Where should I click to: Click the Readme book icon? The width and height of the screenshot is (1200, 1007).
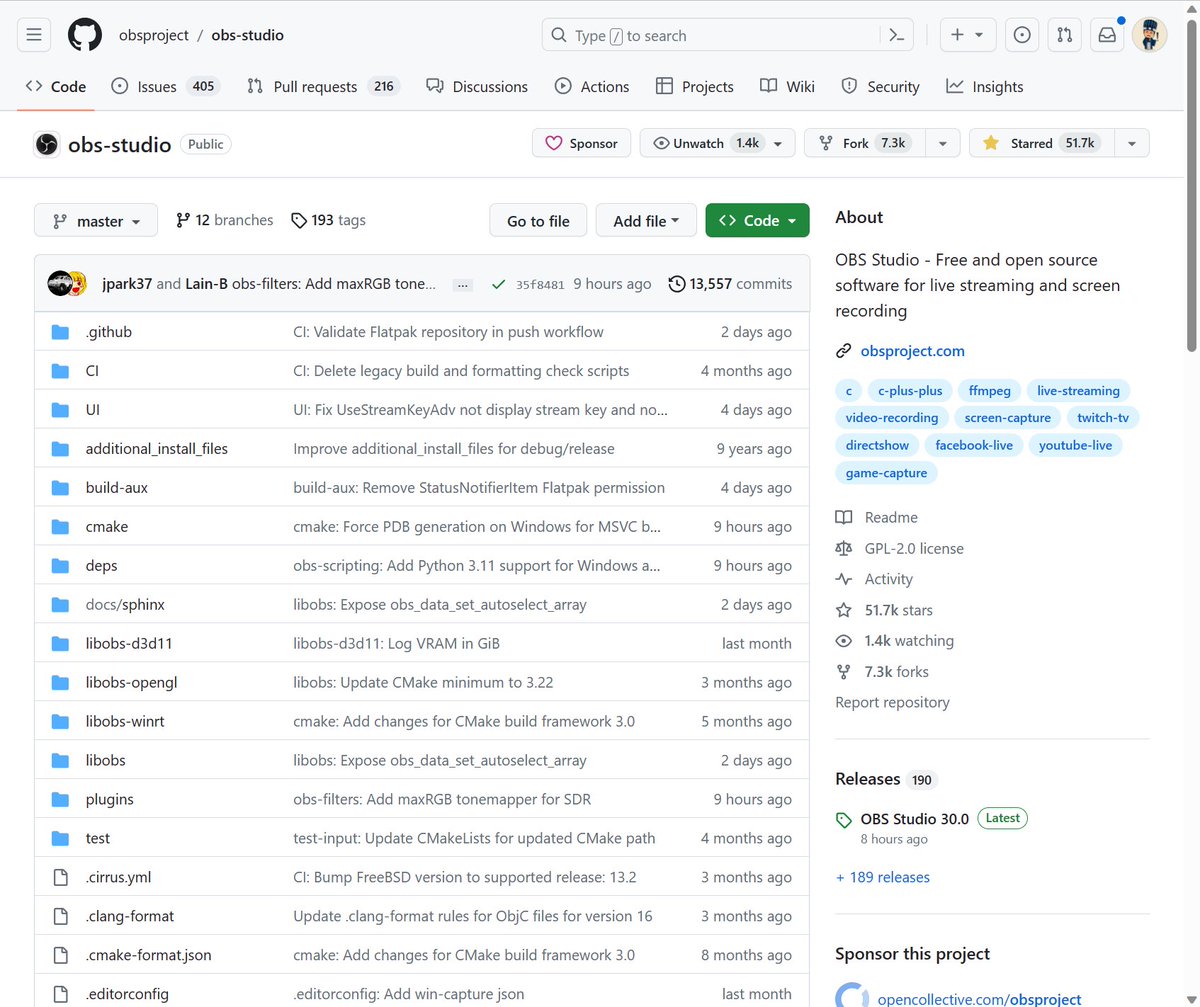844,517
